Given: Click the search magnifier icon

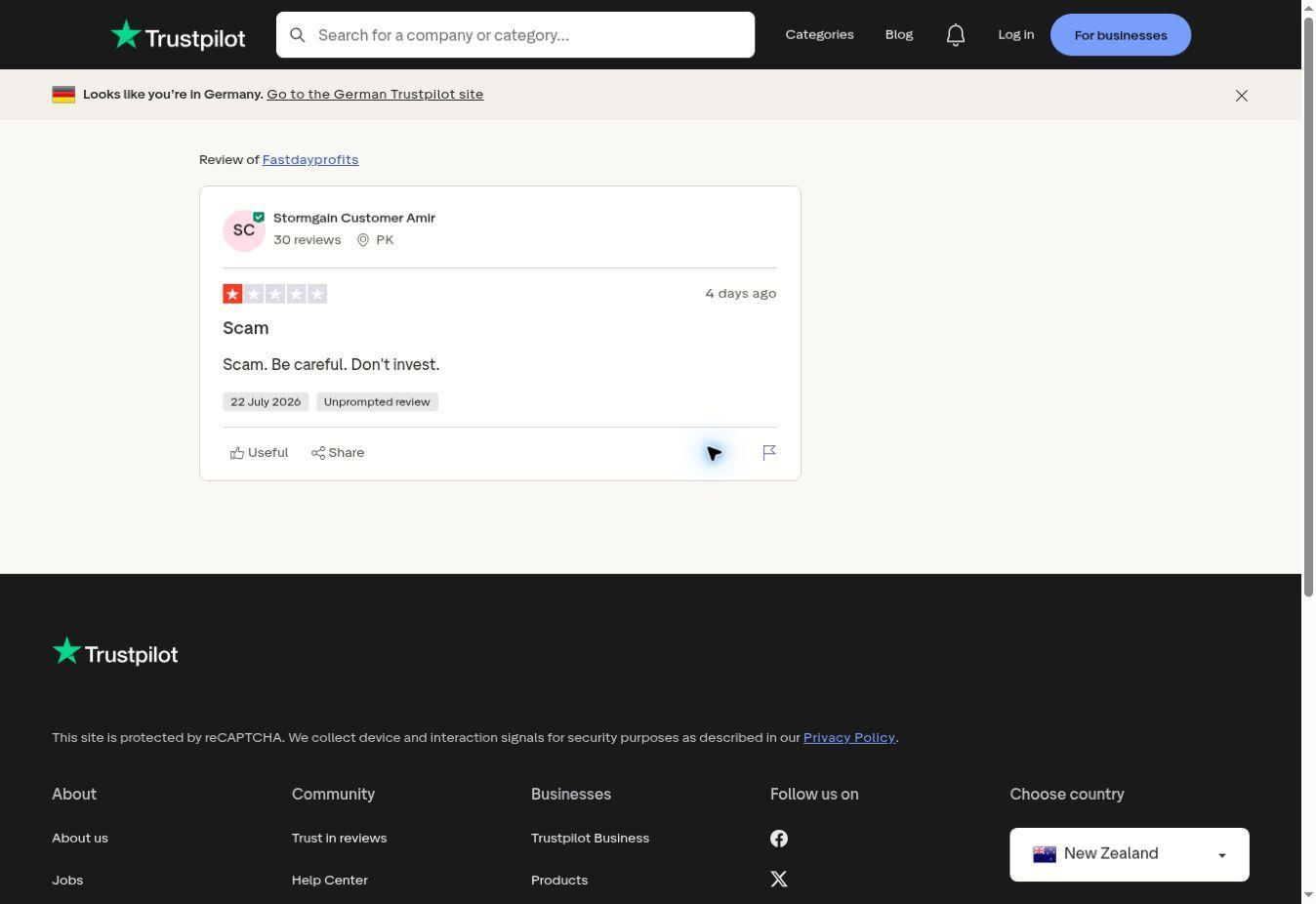Looking at the screenshot, I should tap(298, 35).
